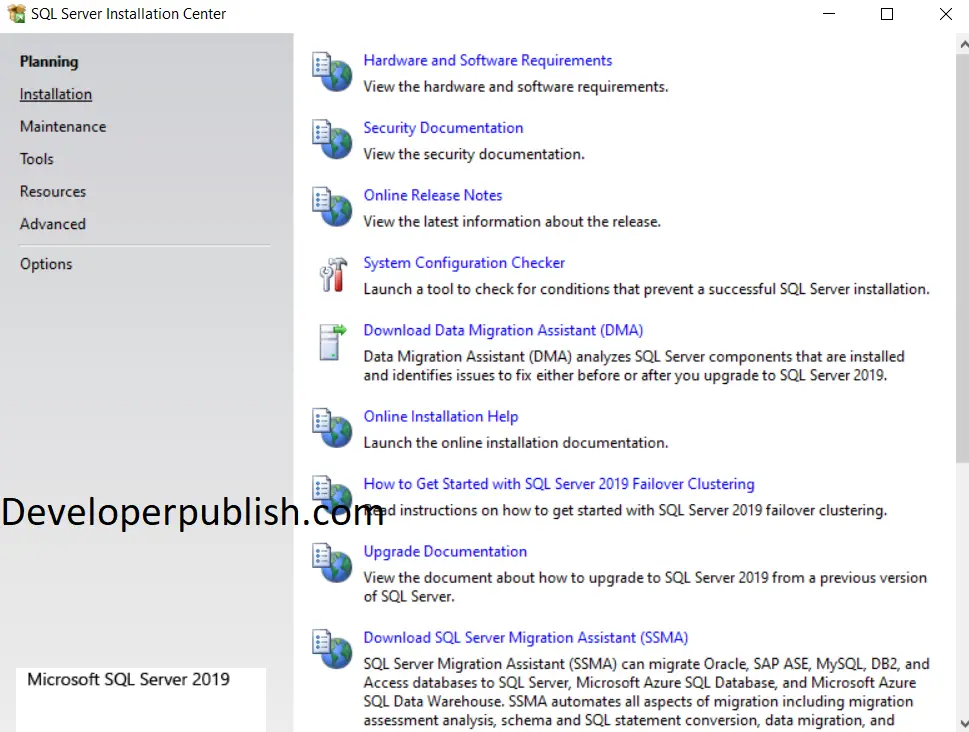Open Download Data Migration Assistant (DMA) link
969x732 pixels.
(503, 330)
